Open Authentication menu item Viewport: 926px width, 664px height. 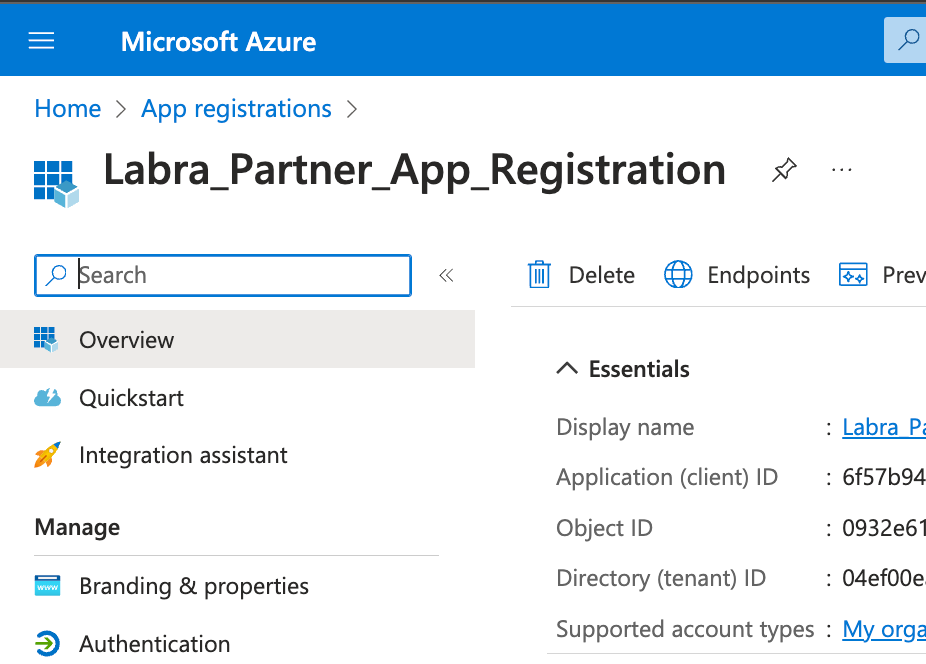155,644
